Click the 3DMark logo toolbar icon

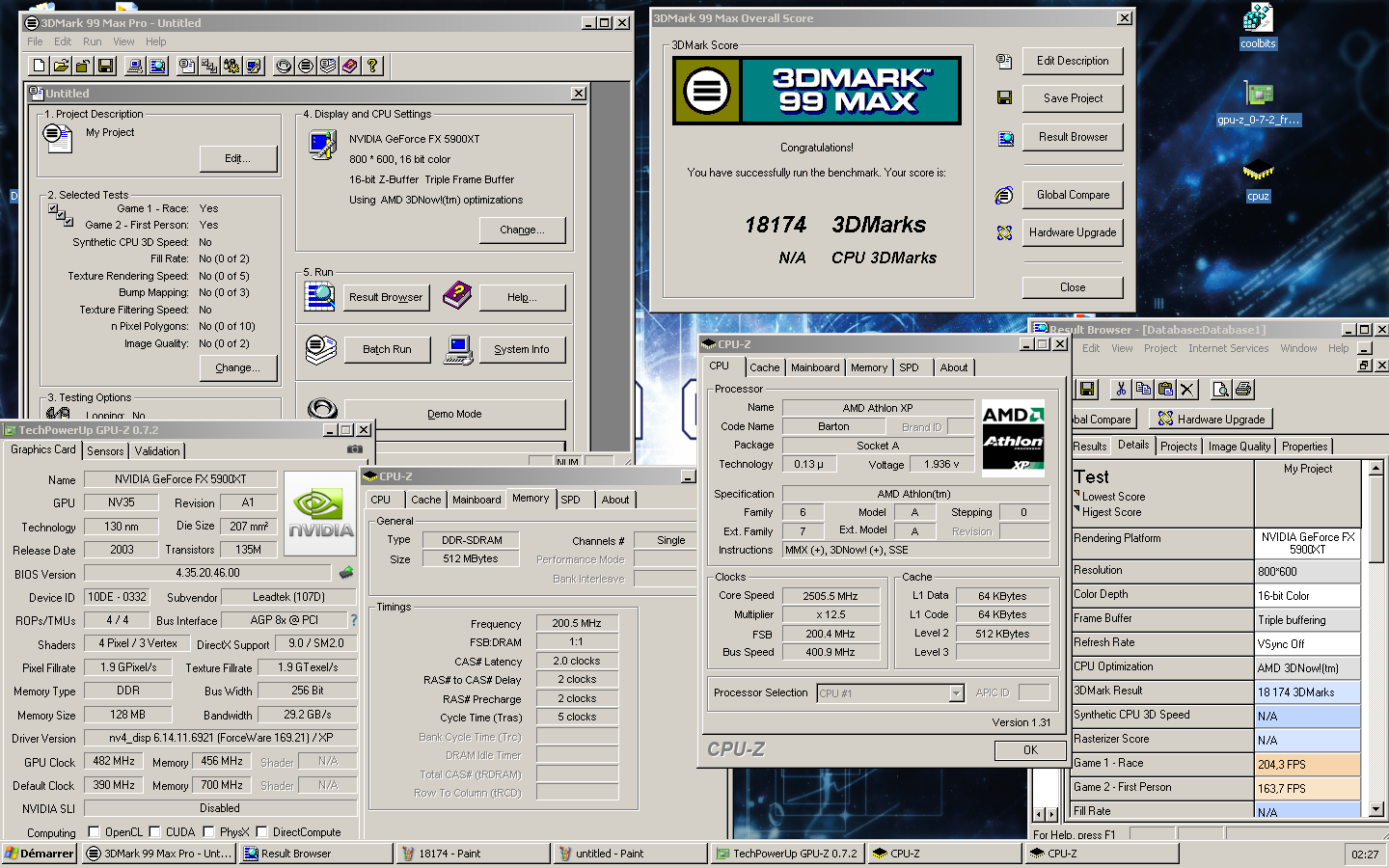tap(306, 66)
